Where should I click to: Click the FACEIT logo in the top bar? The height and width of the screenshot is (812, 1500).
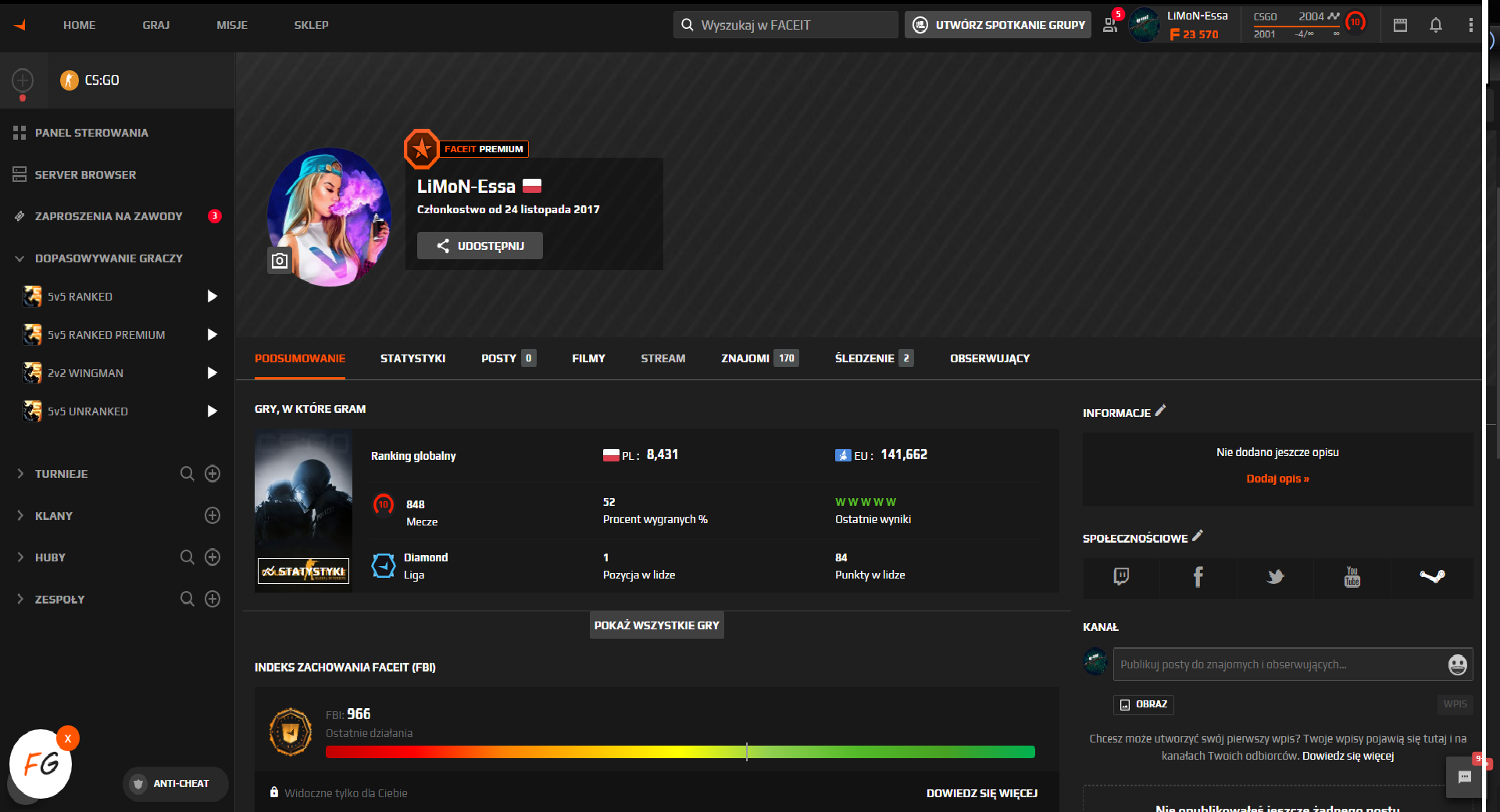coord(20,25)
